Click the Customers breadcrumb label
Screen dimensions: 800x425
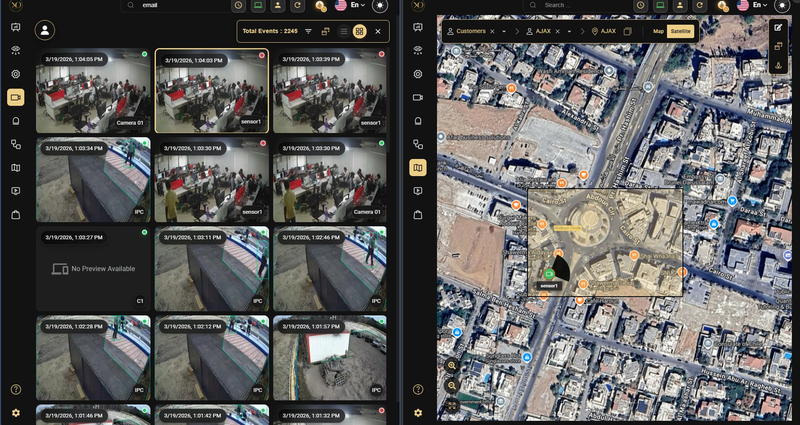pos(471,31)
